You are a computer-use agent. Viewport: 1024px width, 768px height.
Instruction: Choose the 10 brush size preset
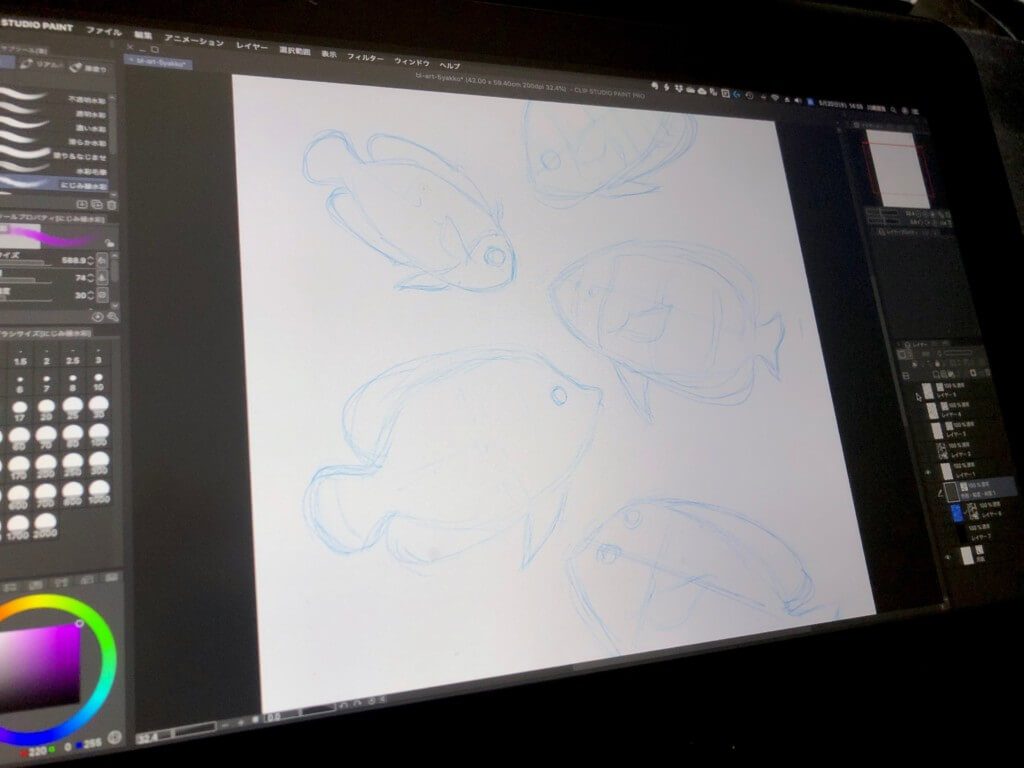coord(97,384)
